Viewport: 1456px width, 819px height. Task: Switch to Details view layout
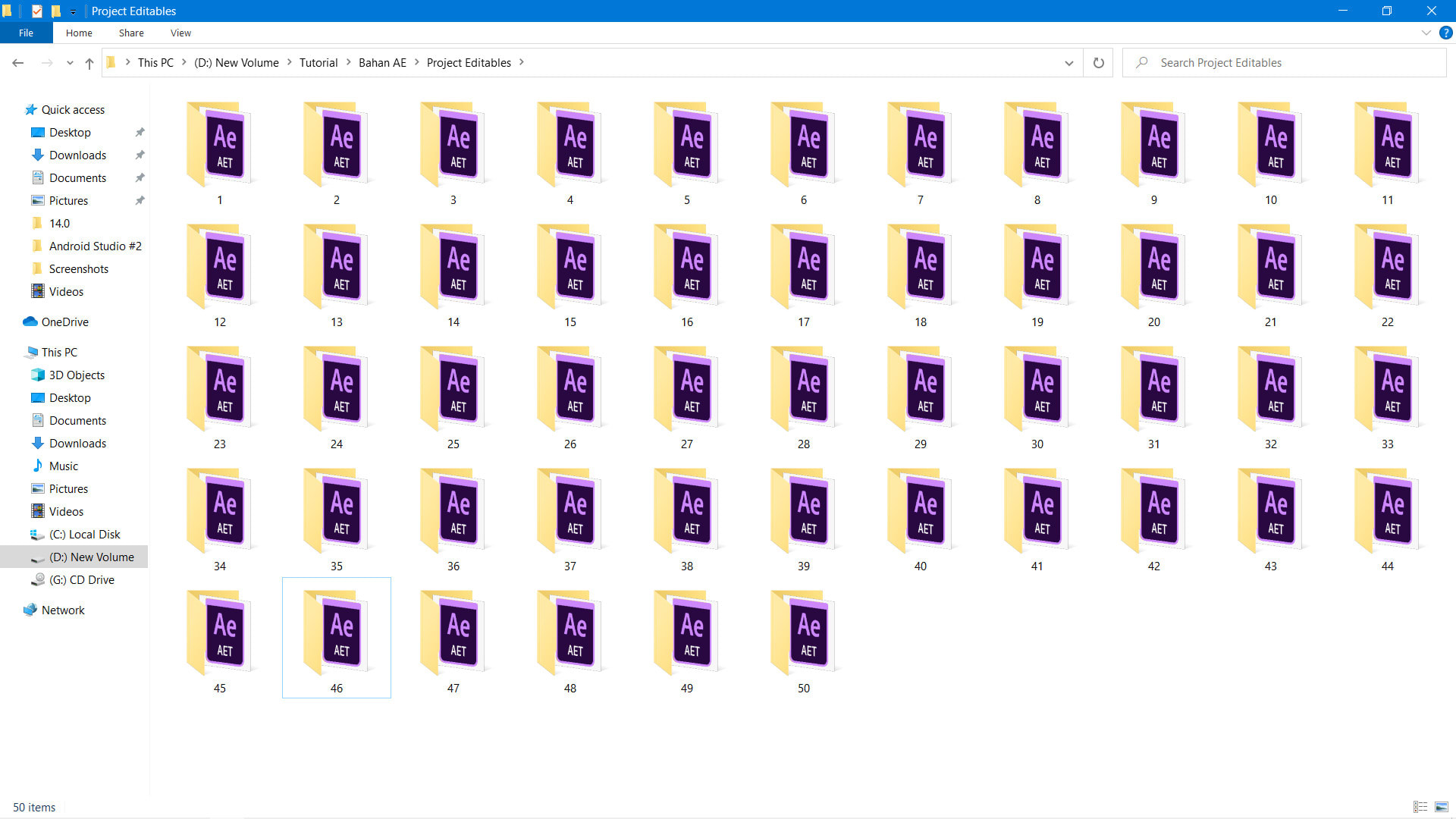click(x=1420, y=807)
